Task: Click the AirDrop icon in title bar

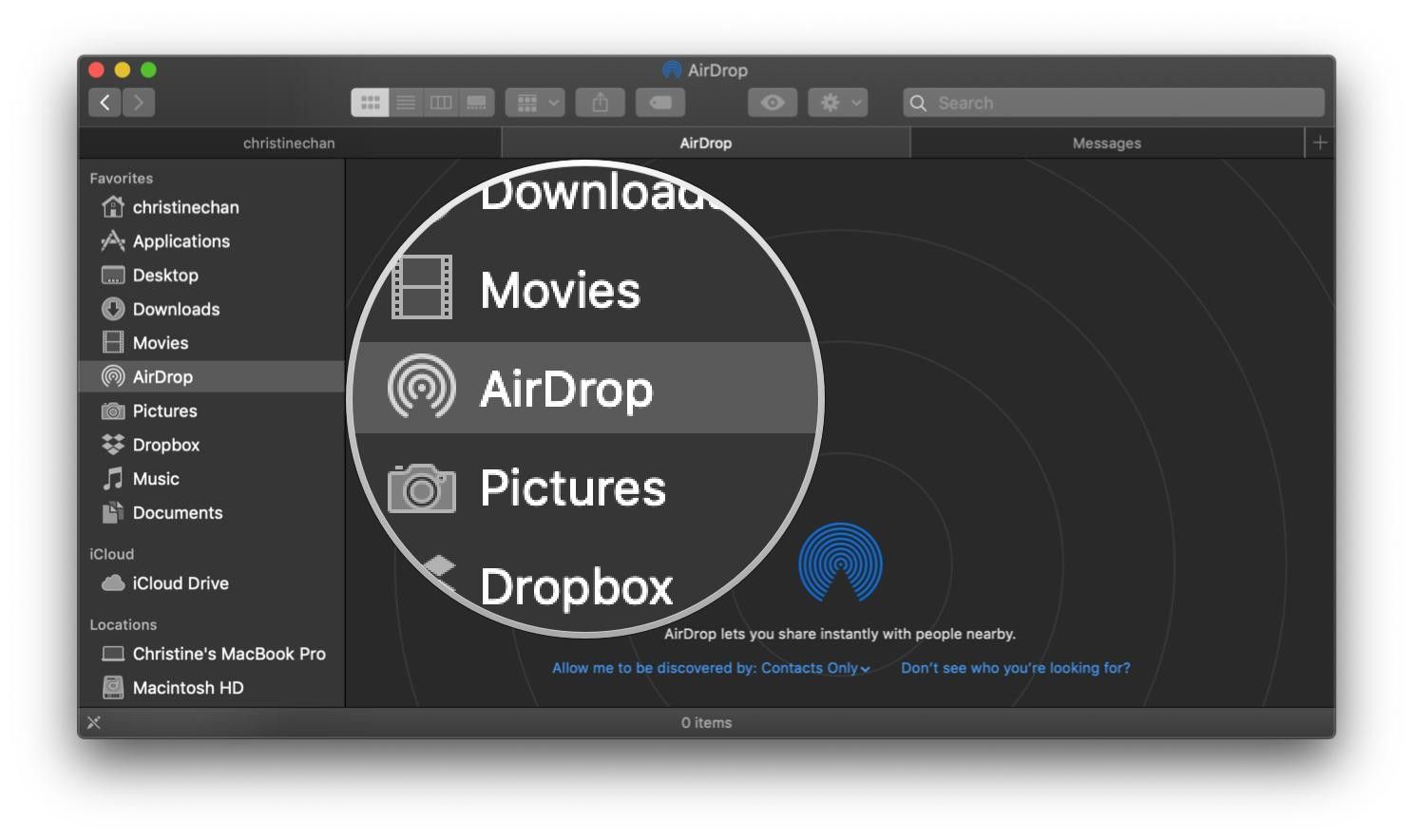Action: coord(672,70)
